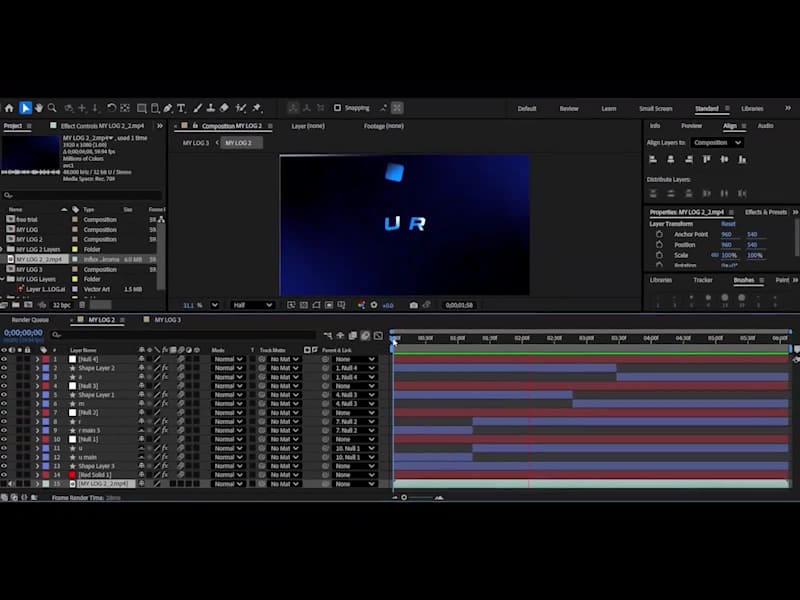
Task: Click label color swatch of layer 15
Action: point(45,484)
